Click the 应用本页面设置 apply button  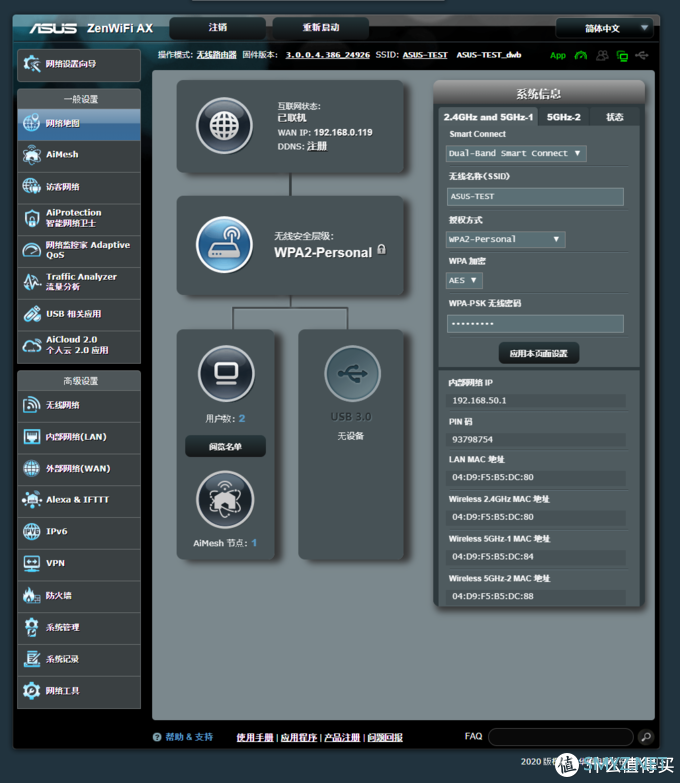pyautogui.click(x=539, y=353)
